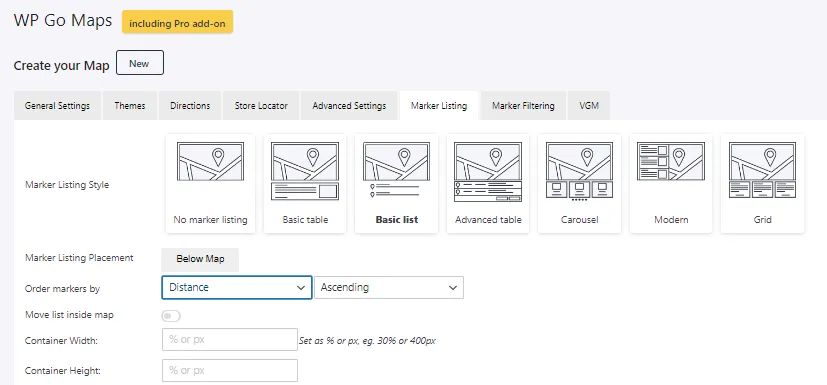Go to the Directions tab

[190, 105]
